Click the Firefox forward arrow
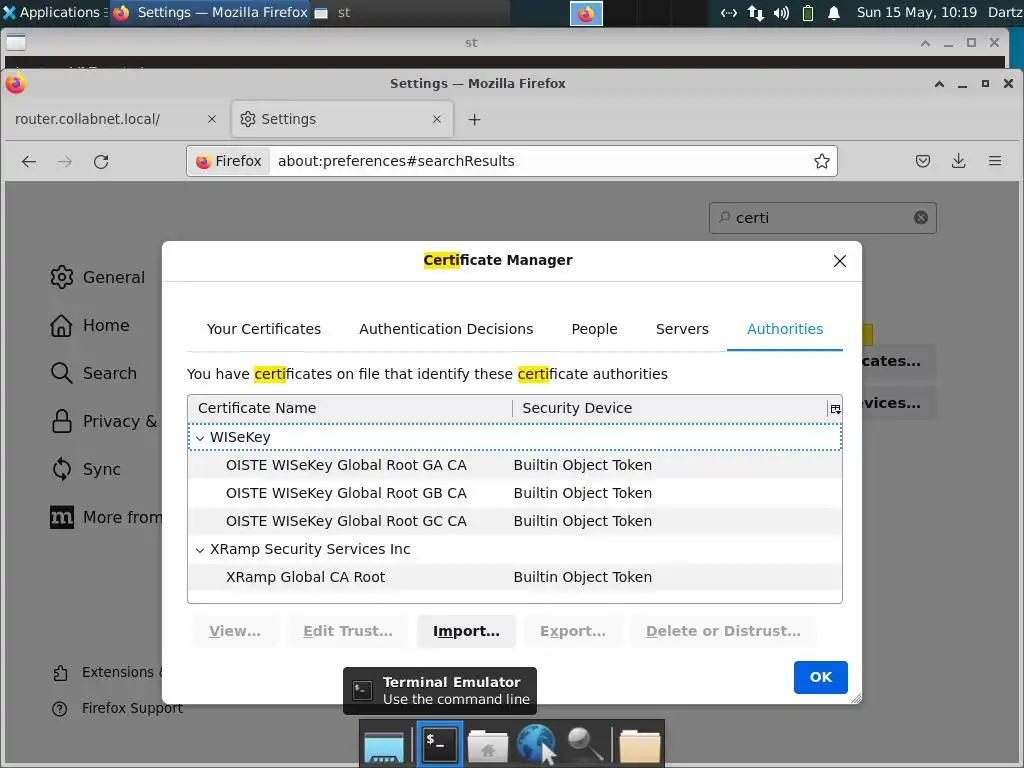Image resolution: width=1024 pixels, height=768 pixels. click(65, 161)
